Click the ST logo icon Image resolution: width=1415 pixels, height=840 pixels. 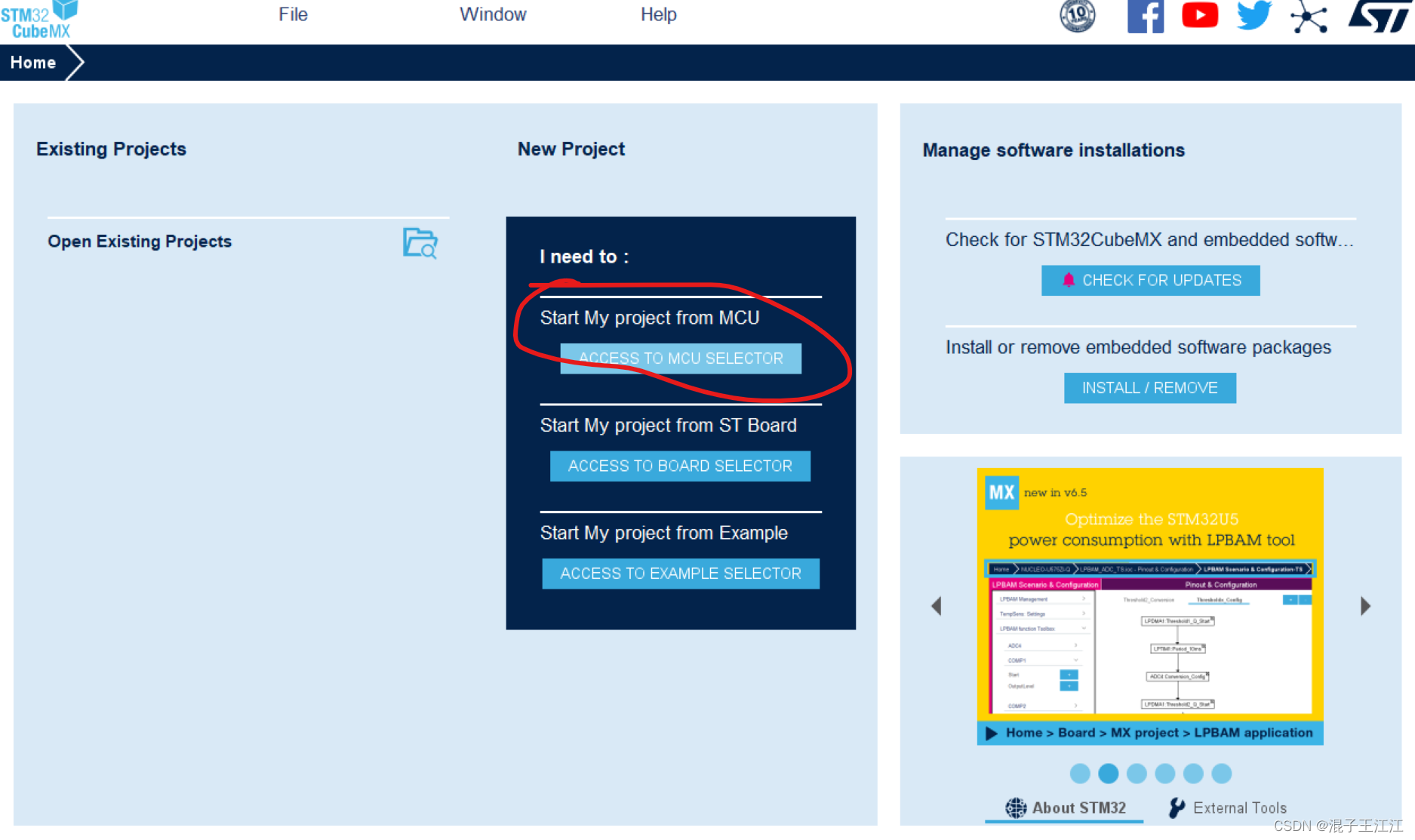coord(1380,16)
